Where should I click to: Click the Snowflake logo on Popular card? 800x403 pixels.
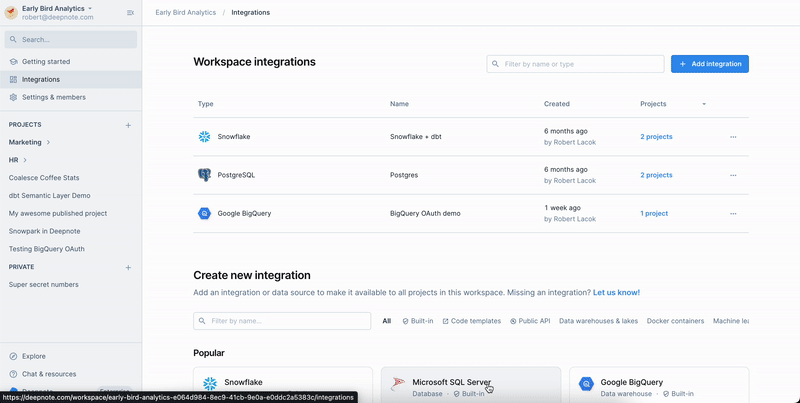click(x=210, y=384)
